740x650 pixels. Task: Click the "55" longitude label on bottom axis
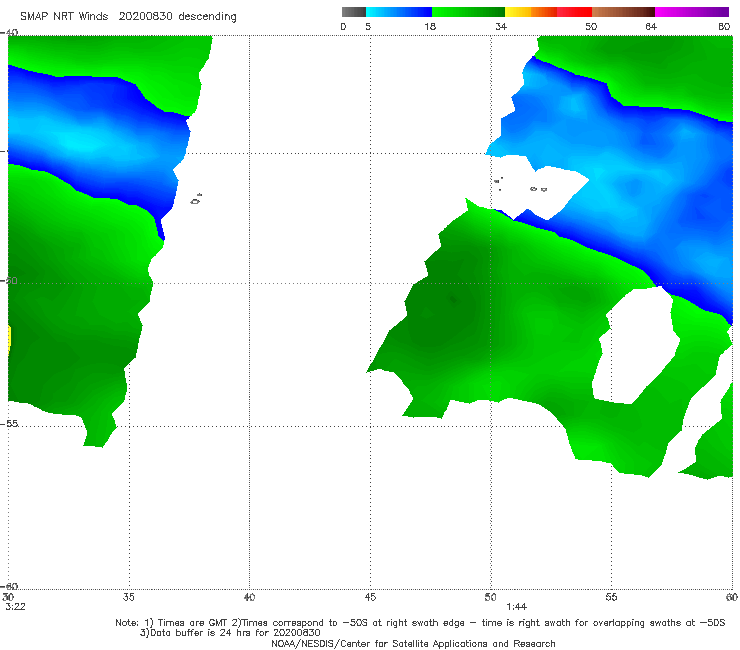[x=611, y=597]
